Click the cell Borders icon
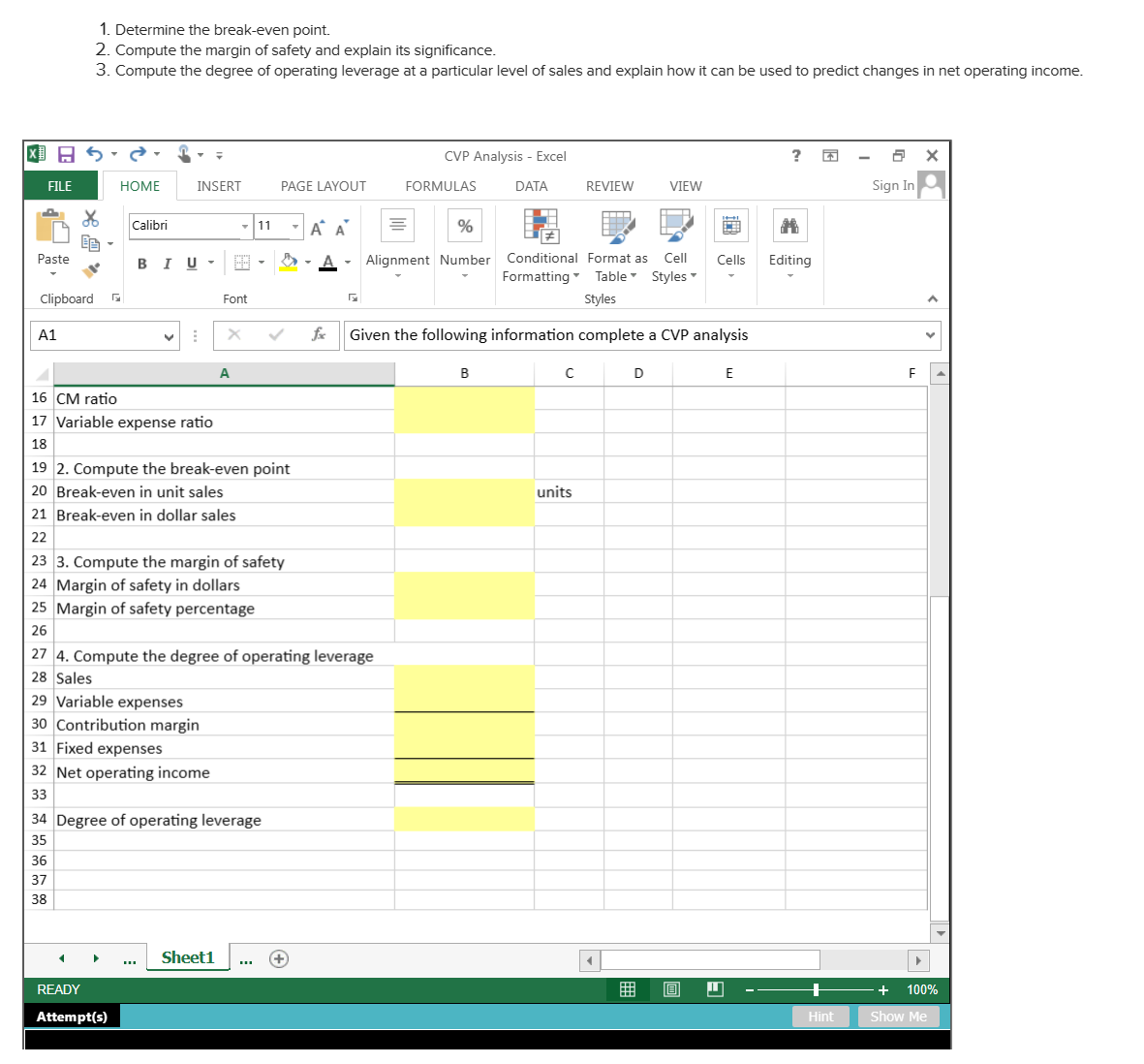Screen dimensions: 1144x1064 click(242, 263)
